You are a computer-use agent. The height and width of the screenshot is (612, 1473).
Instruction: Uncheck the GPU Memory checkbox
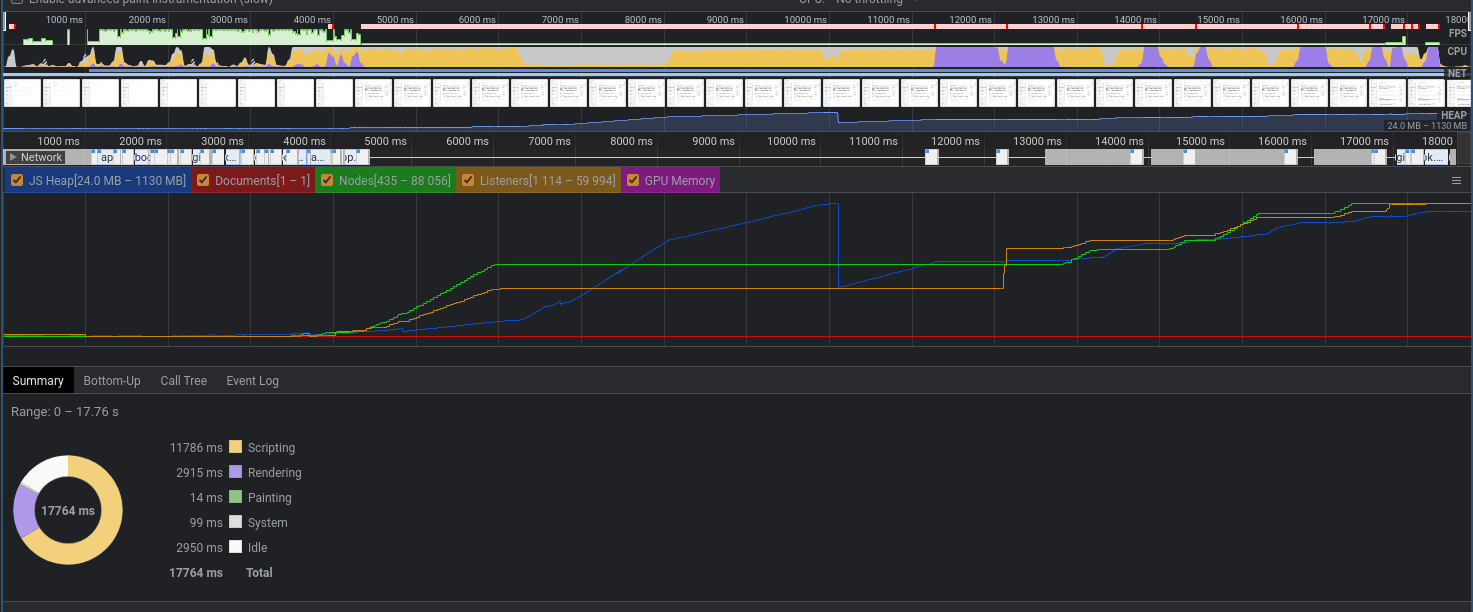[x=633, y=181]
